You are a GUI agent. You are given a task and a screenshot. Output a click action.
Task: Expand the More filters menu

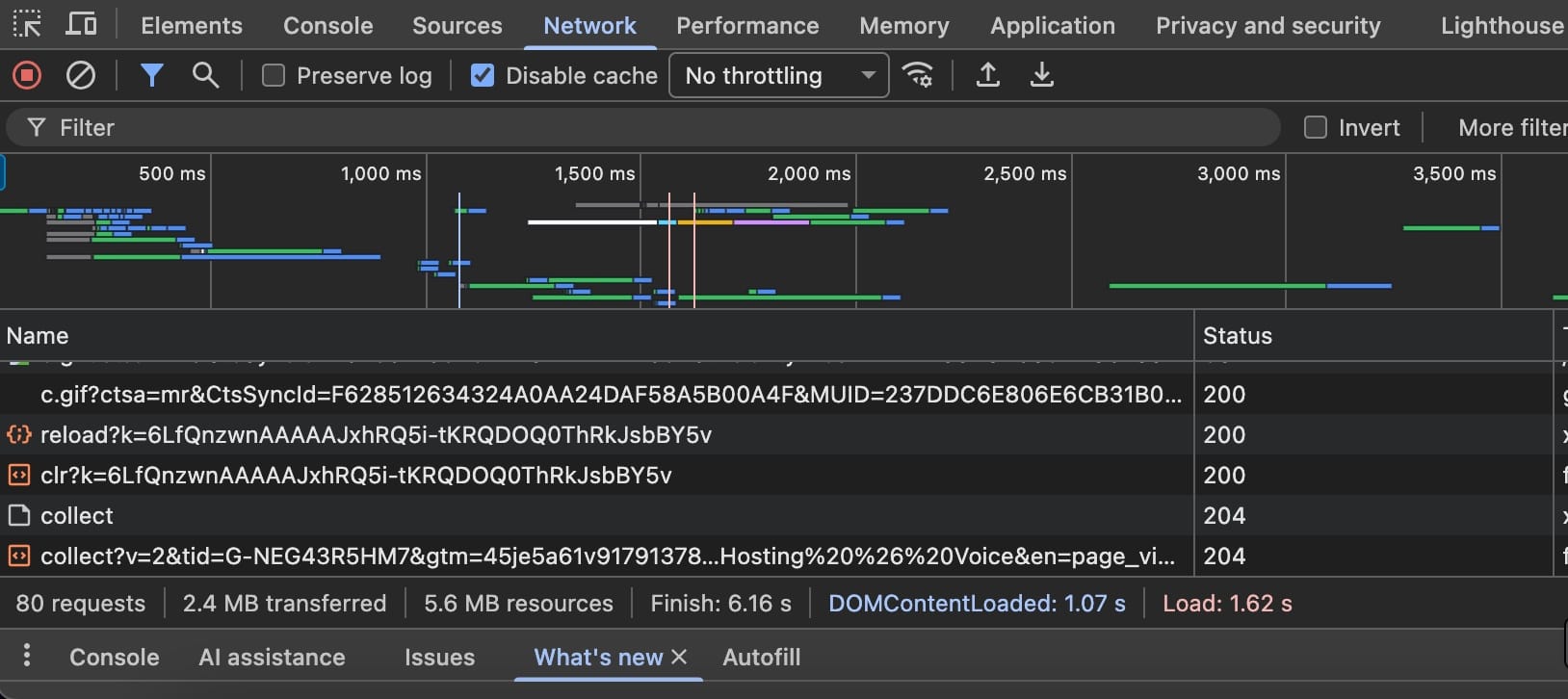coord(1511,127)
